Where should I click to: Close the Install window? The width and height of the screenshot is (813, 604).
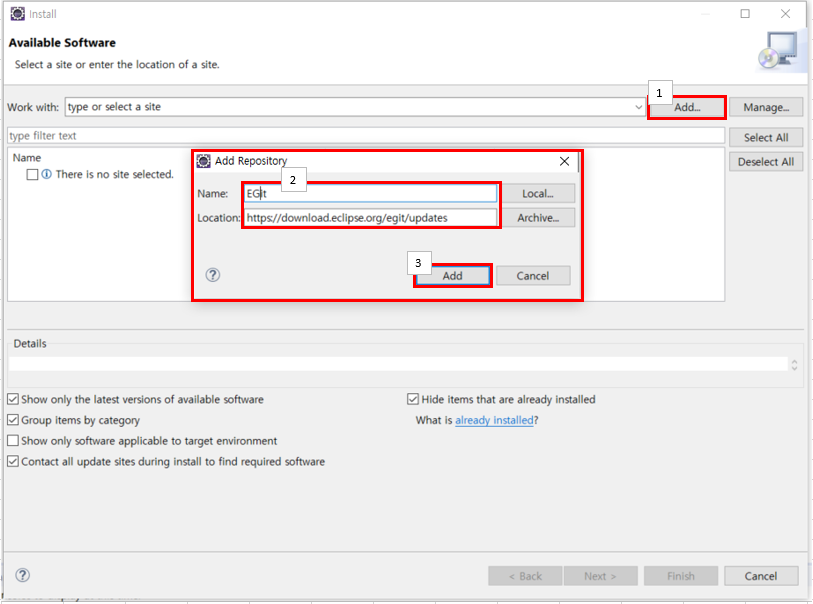pyautogui.click(x=786, y=13)
